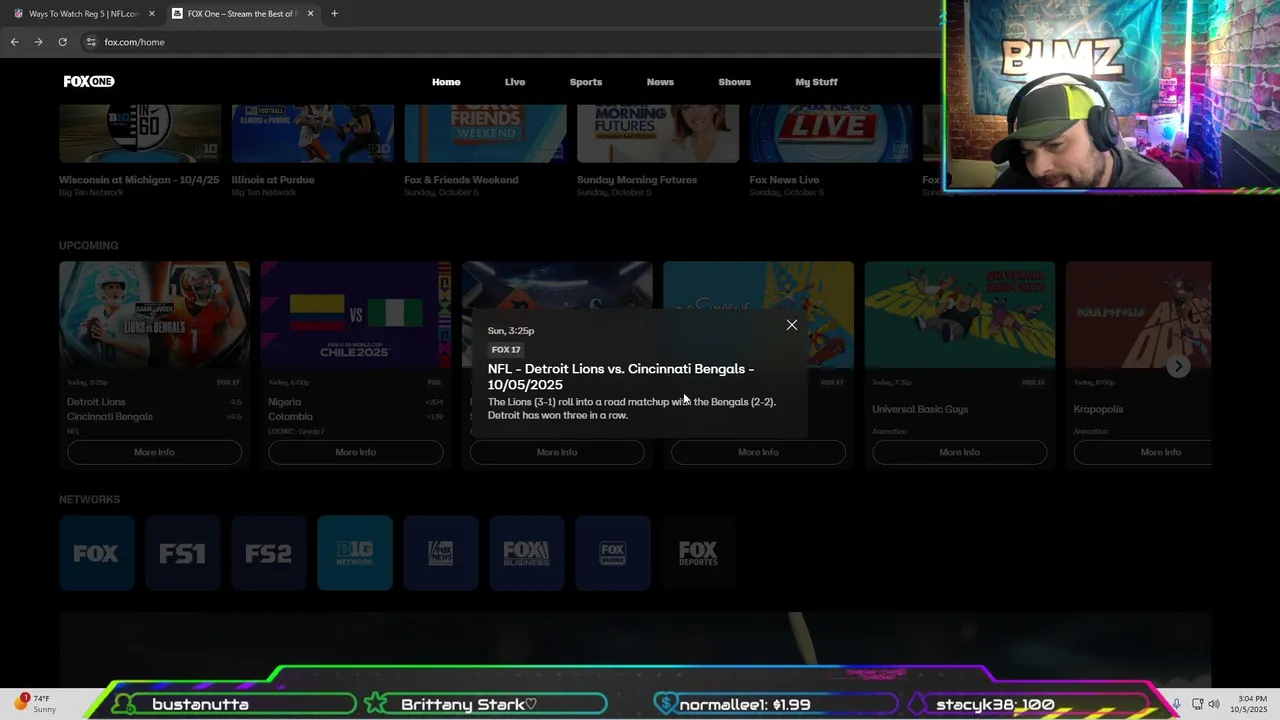Open the microphone tray icon

coord(1177,704)
